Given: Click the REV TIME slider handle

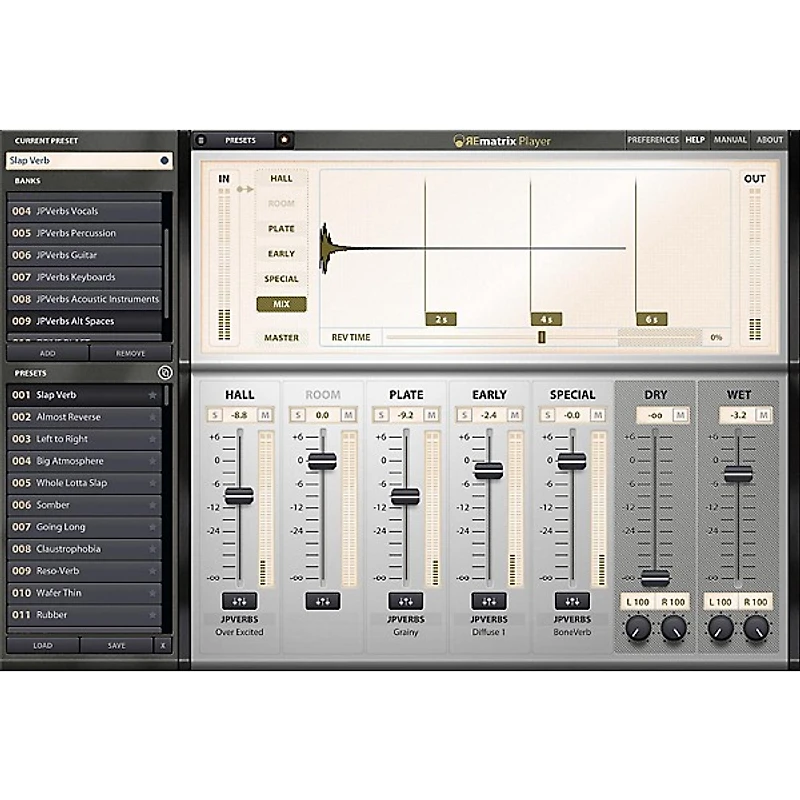Looking at the screenshot, I should pos(541,338).
